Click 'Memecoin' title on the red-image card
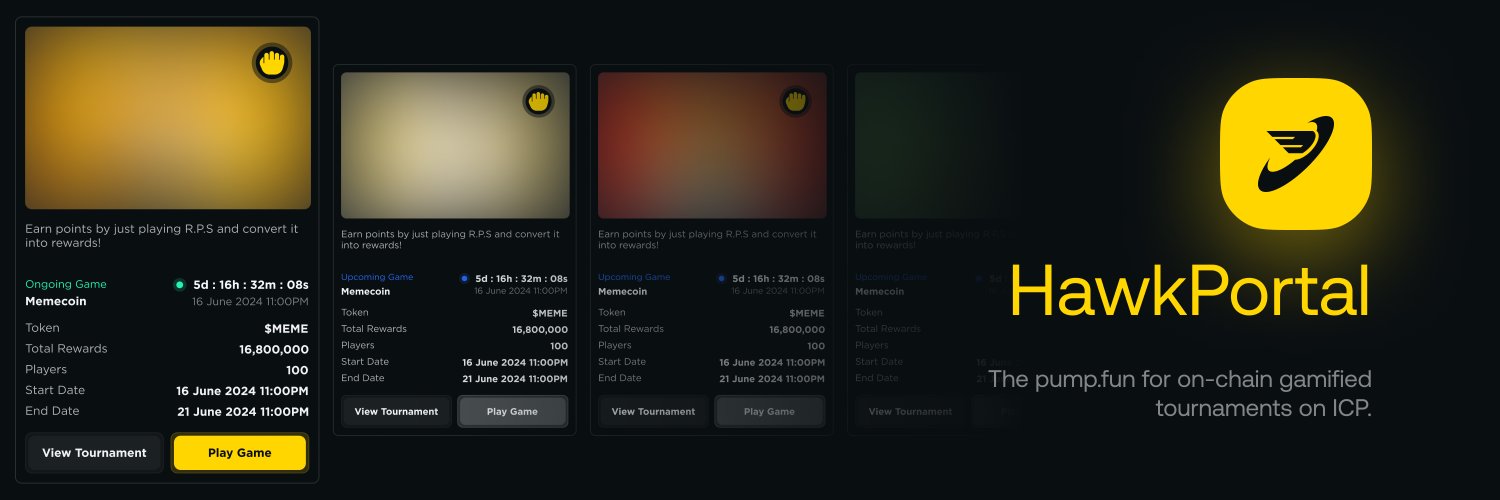 click(623, 292)
